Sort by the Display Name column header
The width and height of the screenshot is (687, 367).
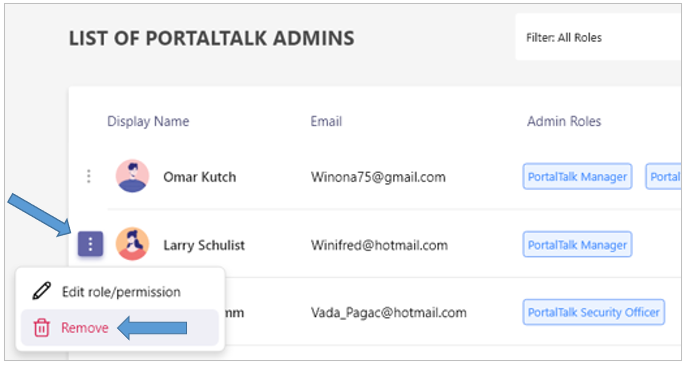[148, 121]
